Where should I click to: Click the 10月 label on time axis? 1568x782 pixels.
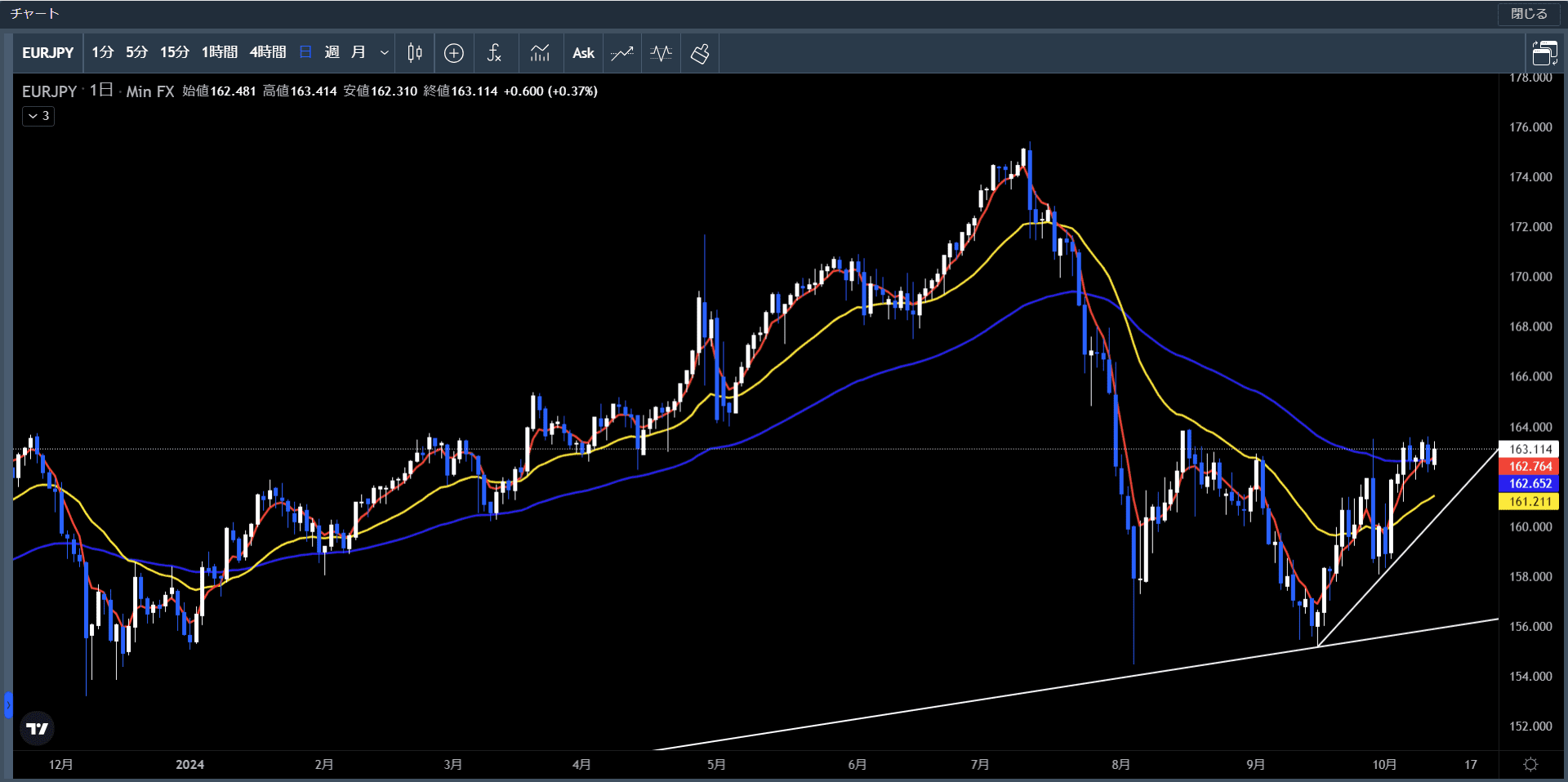click(x=1383, y=765)
